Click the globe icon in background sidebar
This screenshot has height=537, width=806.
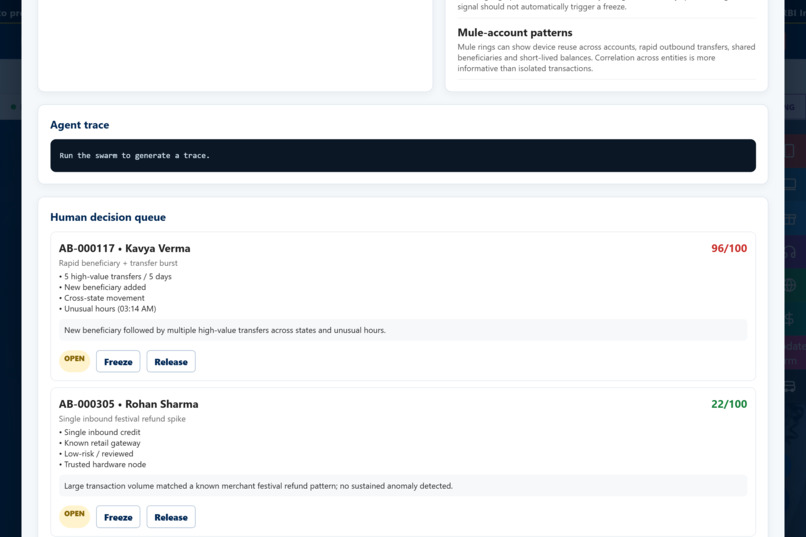pos(790,285)
